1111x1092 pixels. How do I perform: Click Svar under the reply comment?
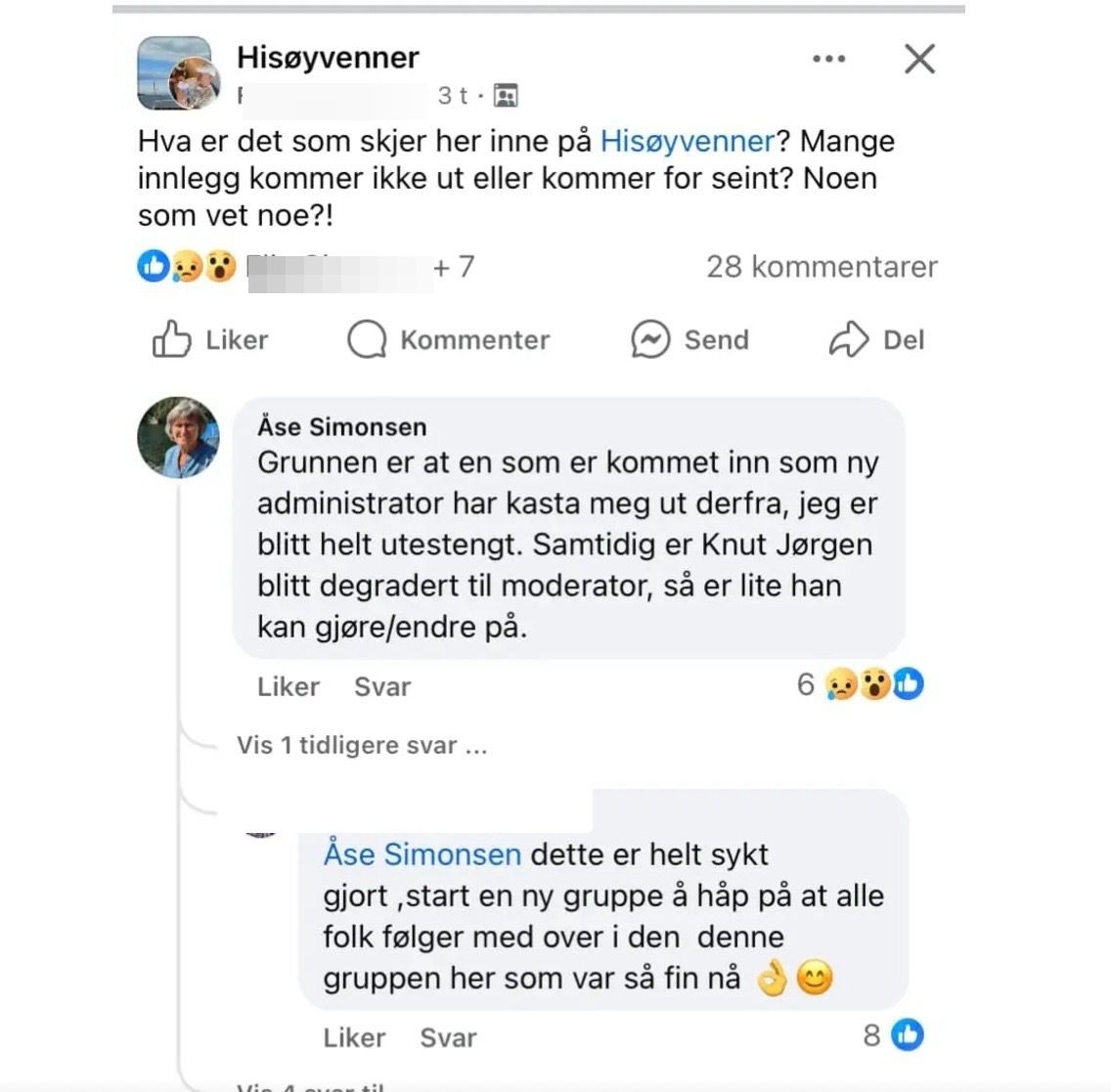tap(448, 1037)
